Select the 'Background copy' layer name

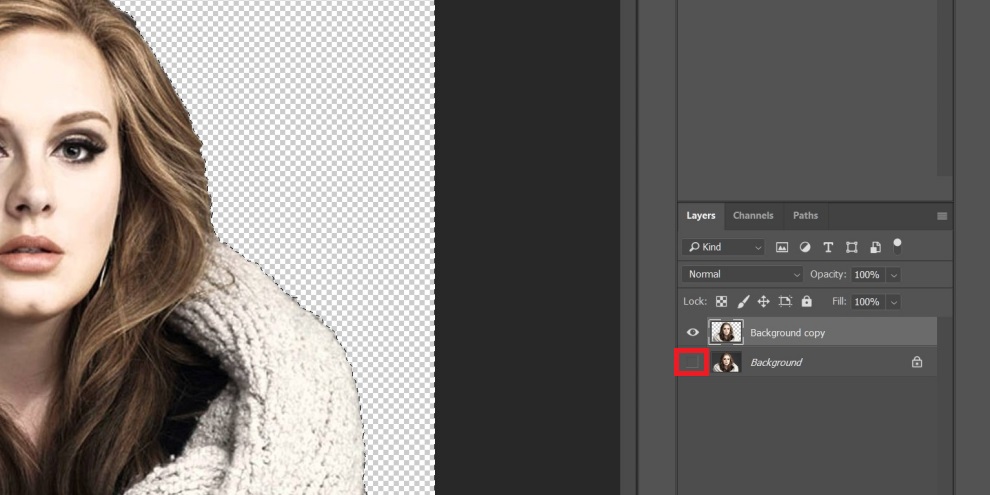(x=787, y=333)
